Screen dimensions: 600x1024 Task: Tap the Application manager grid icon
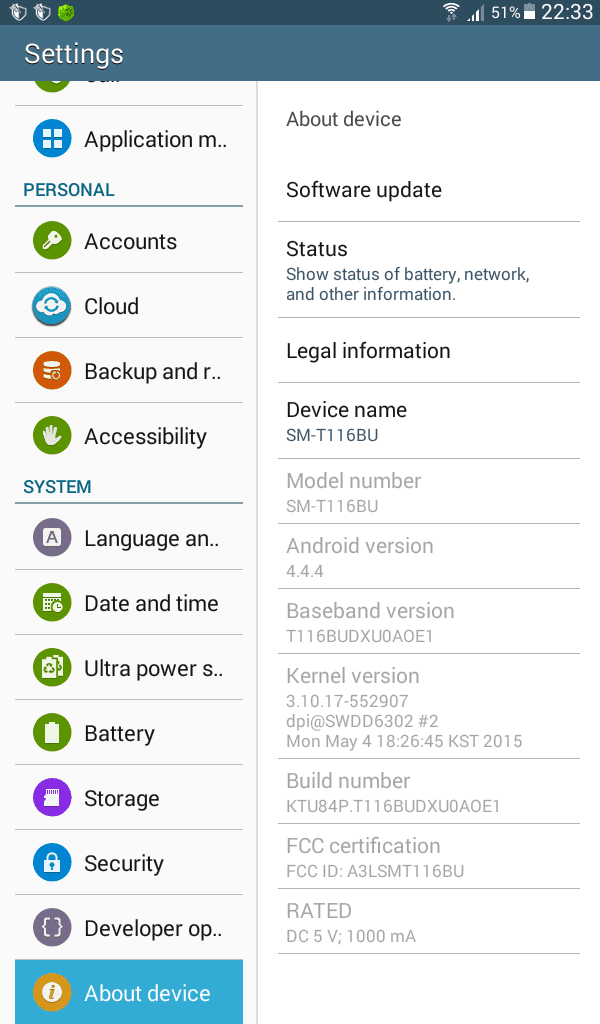tap(52, 138)
